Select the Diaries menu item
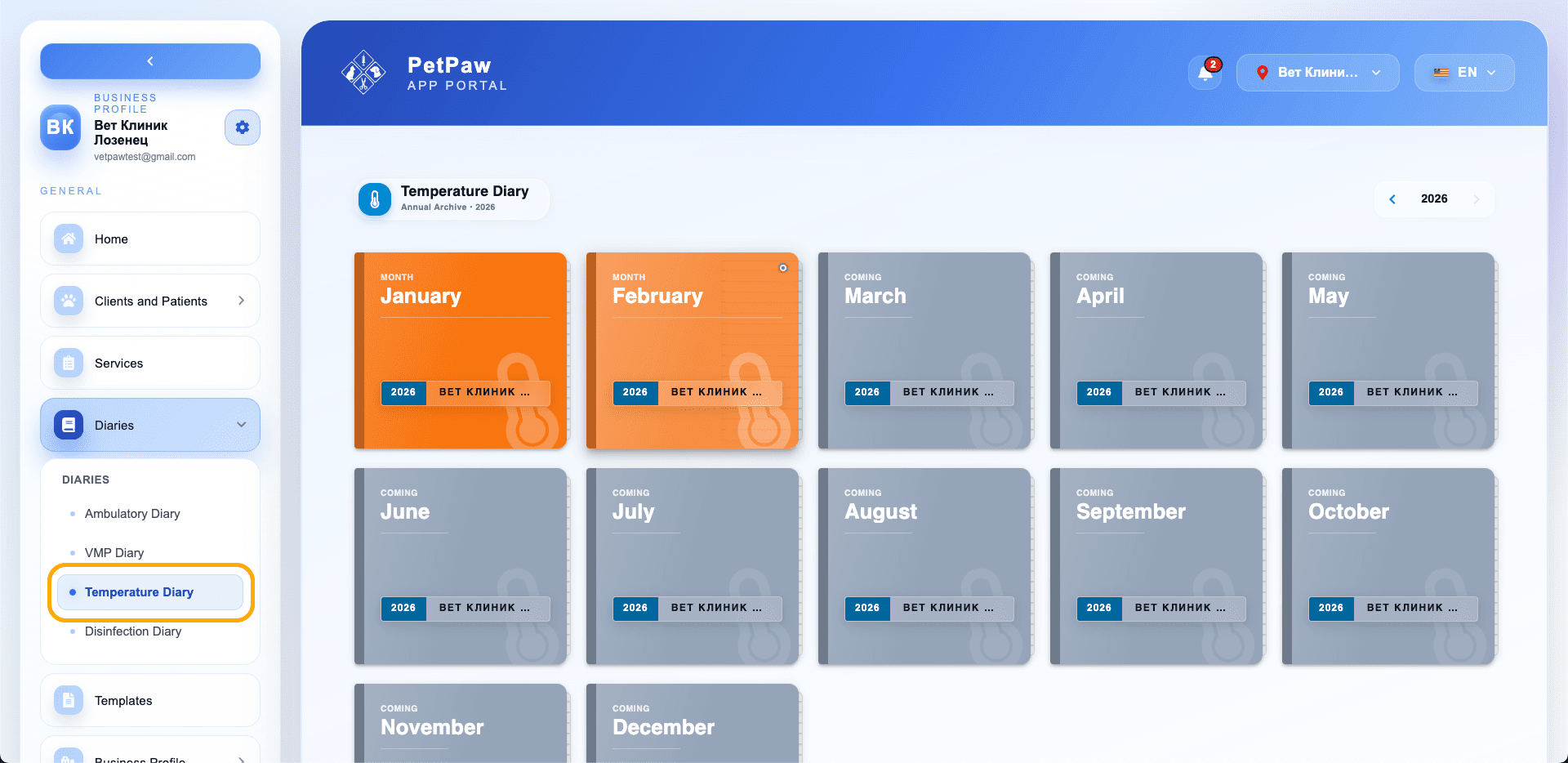 pos(150,425)
